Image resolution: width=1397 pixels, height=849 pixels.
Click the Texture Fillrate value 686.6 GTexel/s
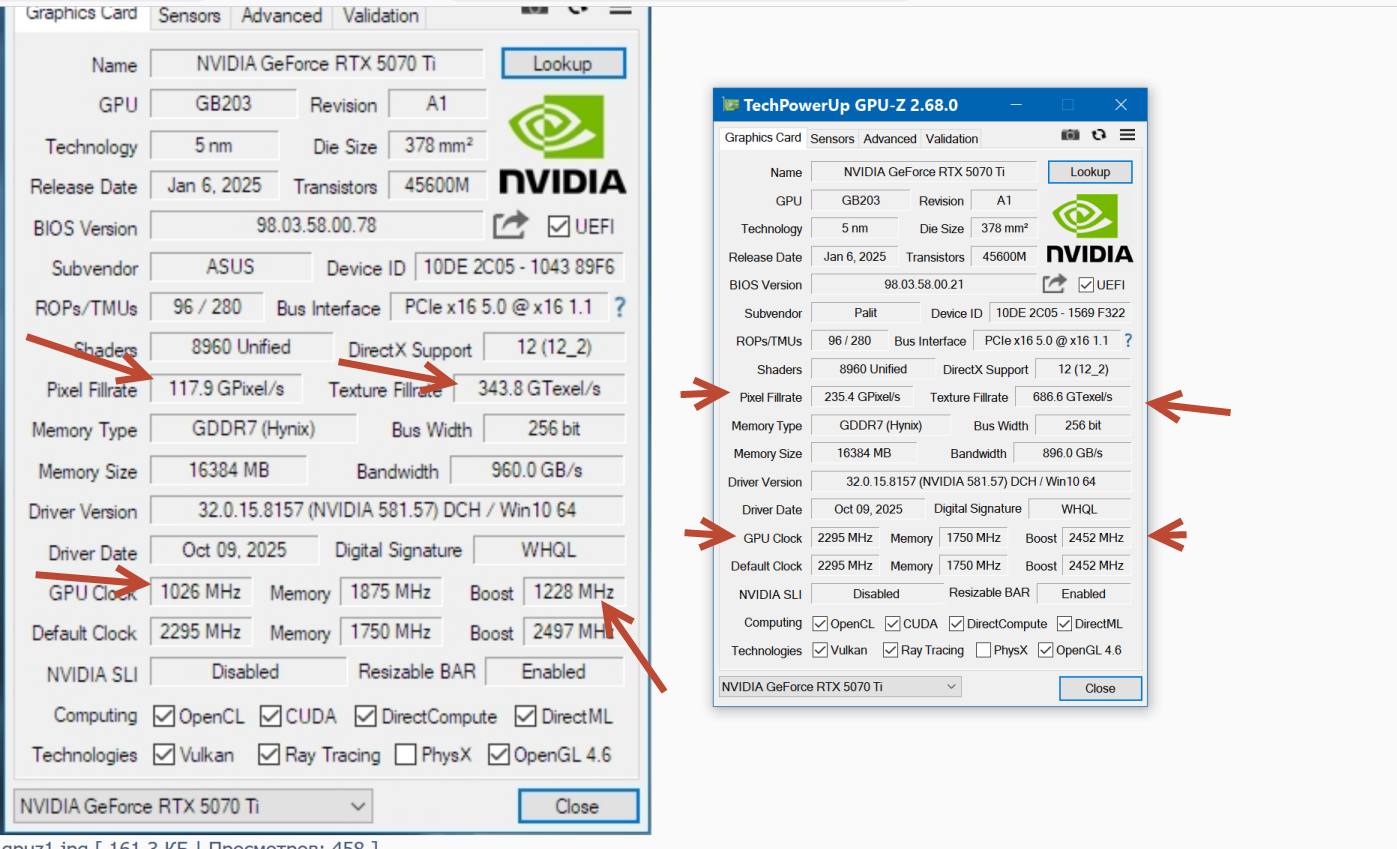pos(1073,397)
